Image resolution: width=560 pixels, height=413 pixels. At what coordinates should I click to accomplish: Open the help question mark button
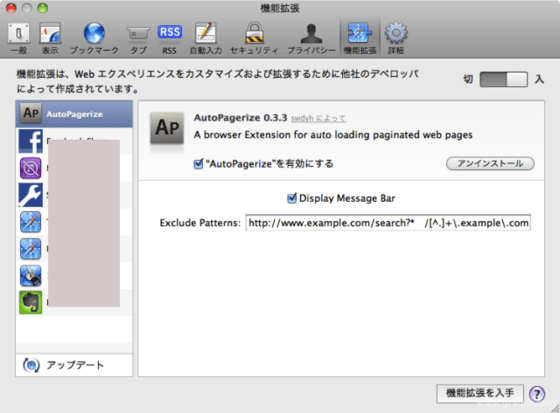tap(537, 394)
